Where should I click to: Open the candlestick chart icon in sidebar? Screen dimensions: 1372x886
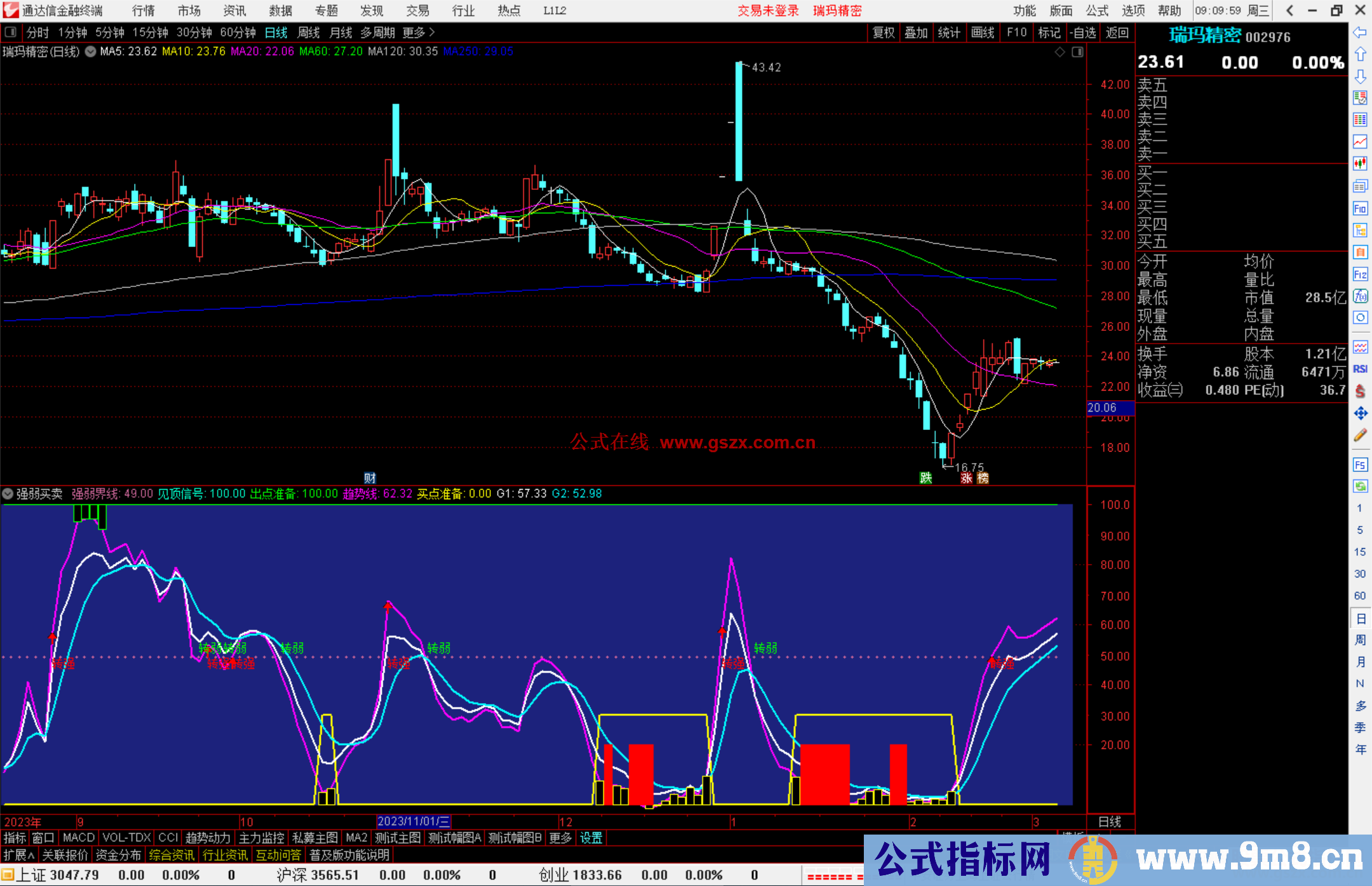pyautogui.click(x=1360, y=164)
